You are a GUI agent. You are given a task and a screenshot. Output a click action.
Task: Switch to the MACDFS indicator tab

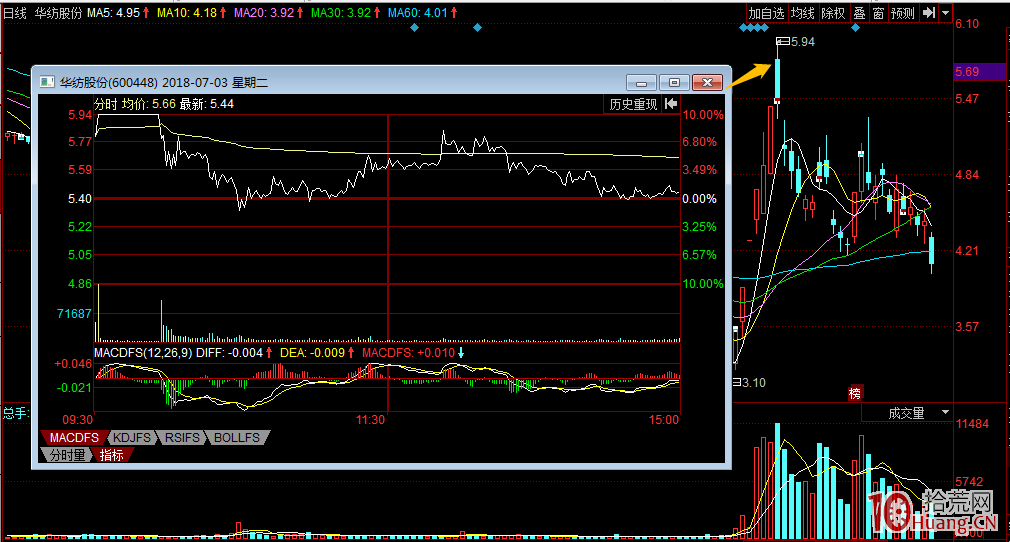click(74, 438)
